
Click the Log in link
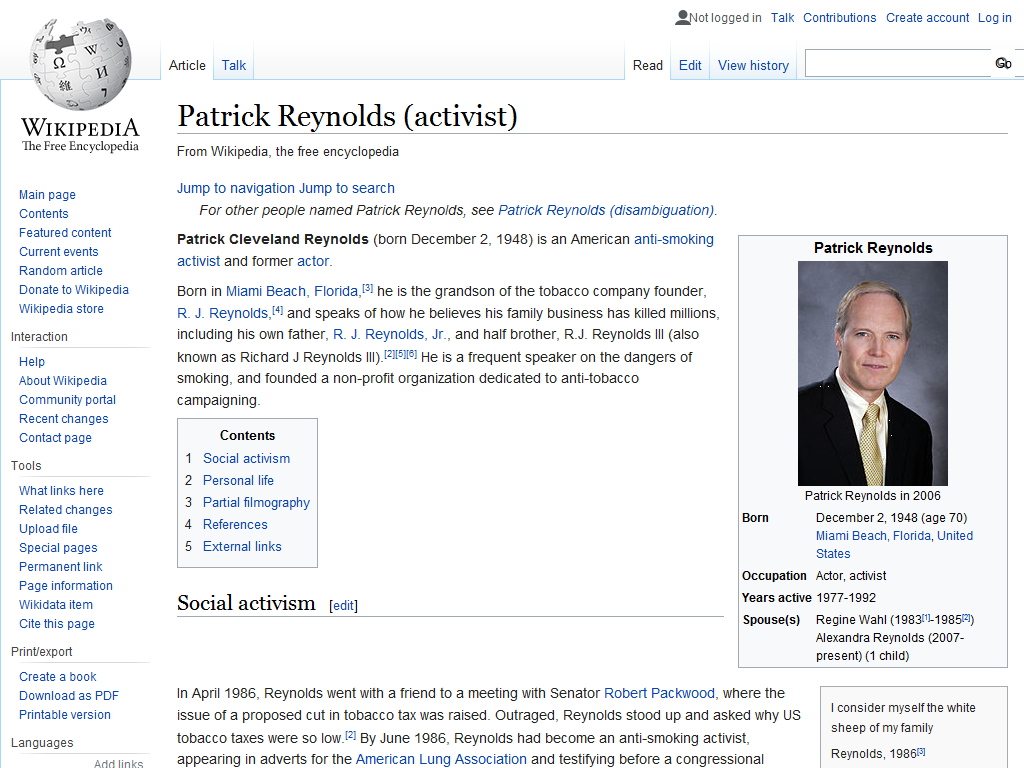[x=994, y=18]
